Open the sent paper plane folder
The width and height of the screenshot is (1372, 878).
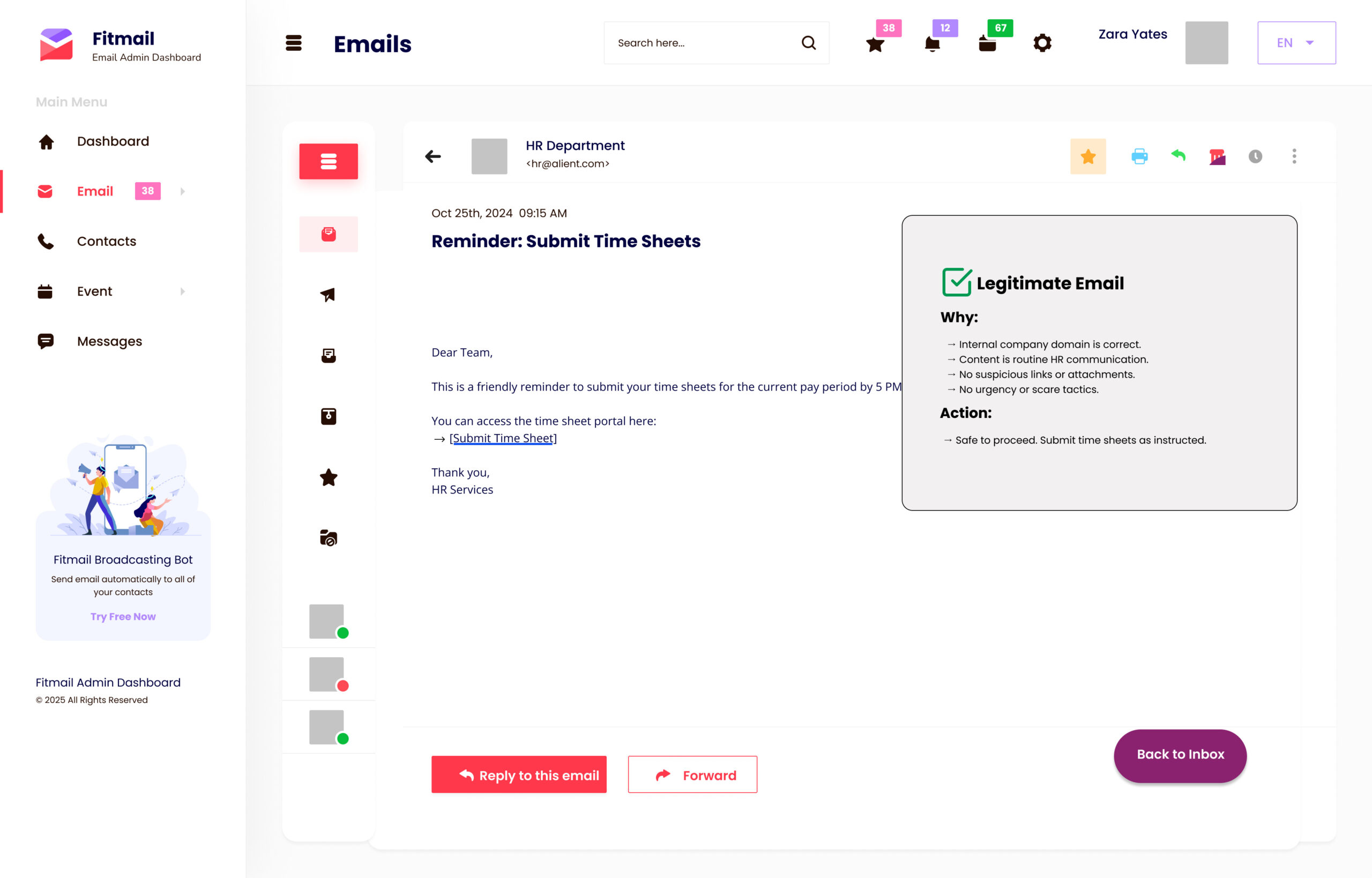pos(328,295)
